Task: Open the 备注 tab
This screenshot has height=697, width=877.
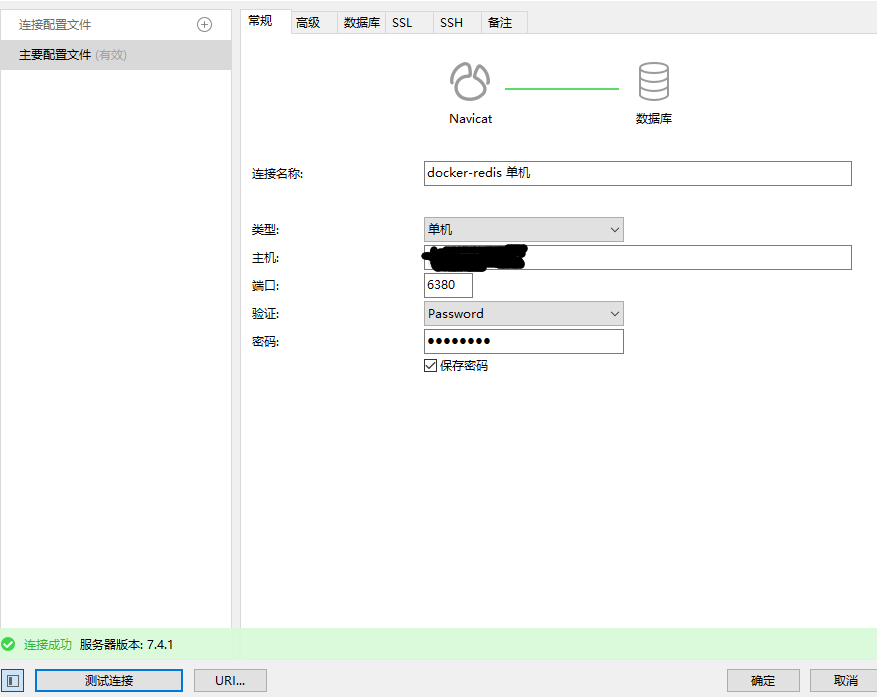Action: click(x=500, y=22)
